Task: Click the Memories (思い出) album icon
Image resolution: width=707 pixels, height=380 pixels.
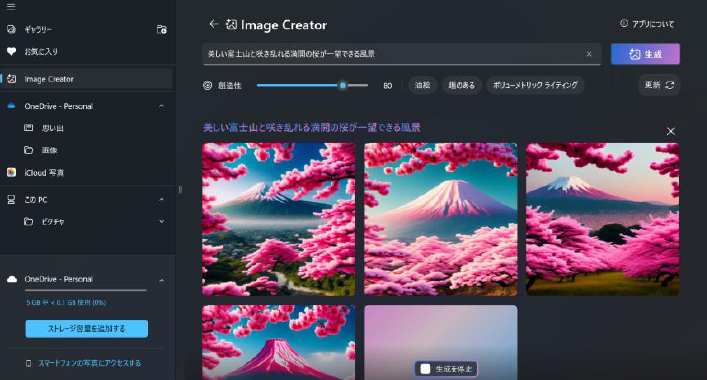Action: click(28, 128)
